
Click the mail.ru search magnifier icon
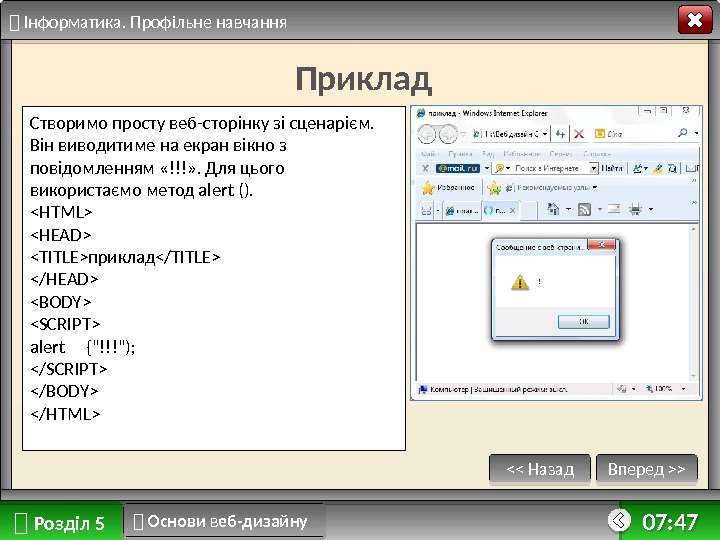[x=500, y=169]
